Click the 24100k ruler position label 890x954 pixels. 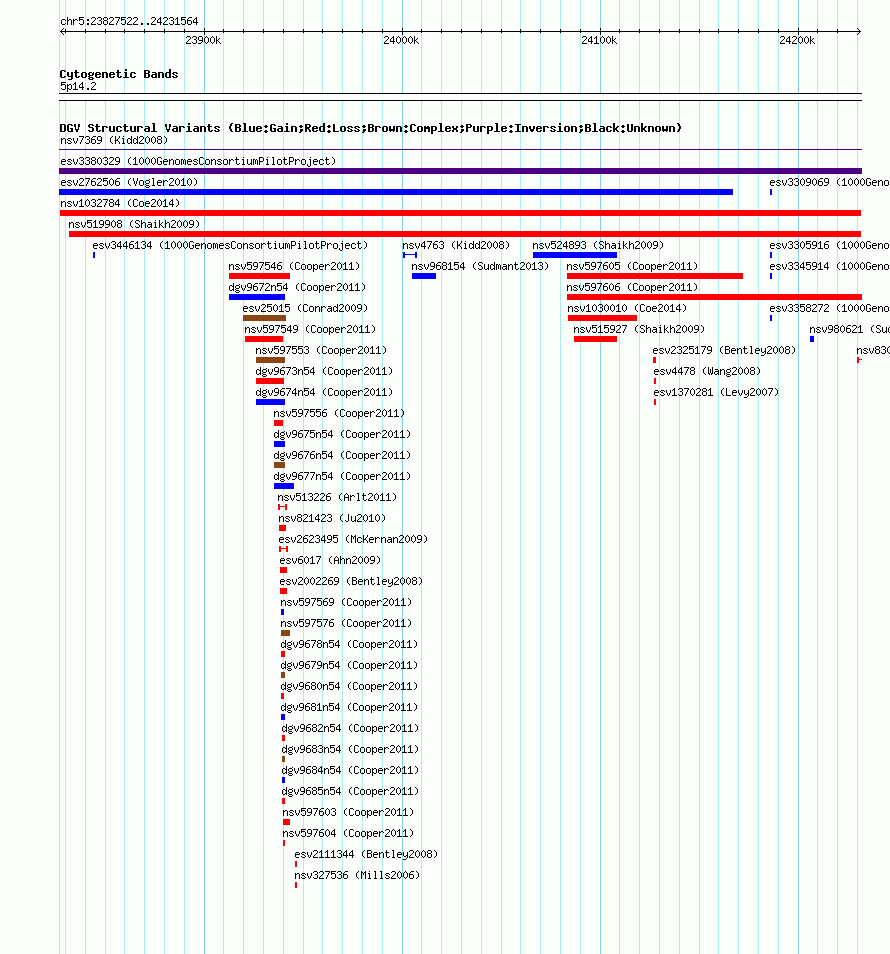599,40
